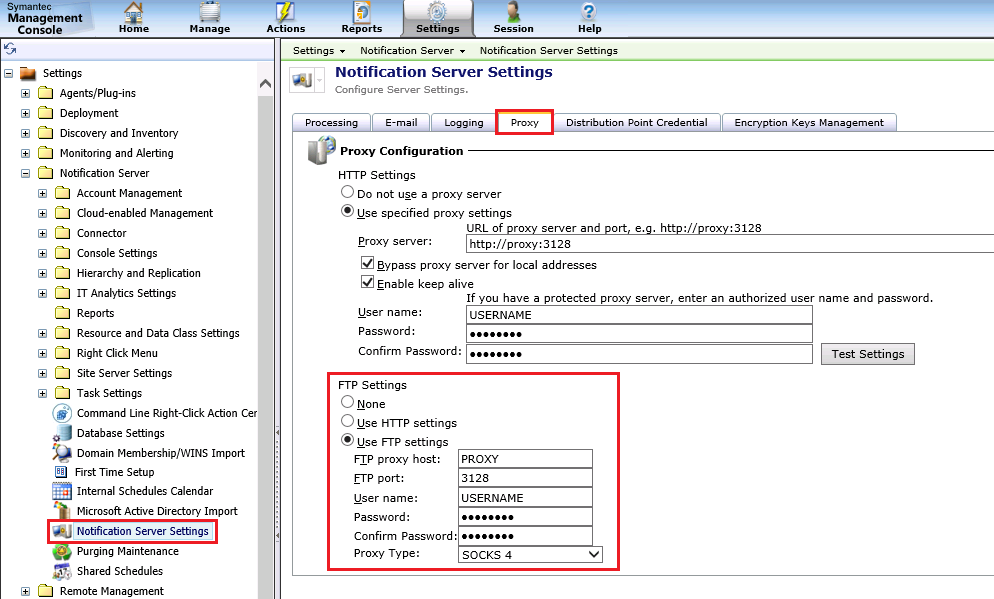Click the Session user icon
994x599 pixels.
513,12
